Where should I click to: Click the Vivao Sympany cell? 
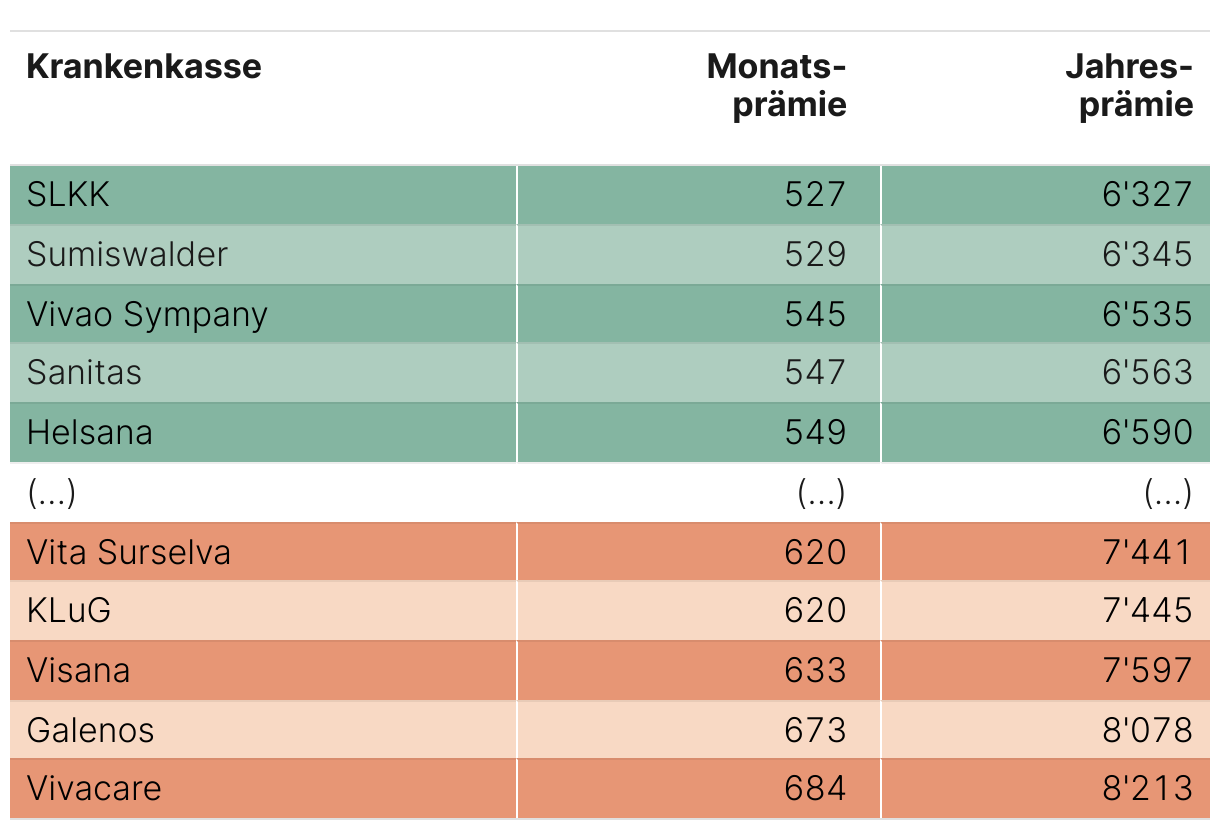pyautogui.click(x=147, y=314)
